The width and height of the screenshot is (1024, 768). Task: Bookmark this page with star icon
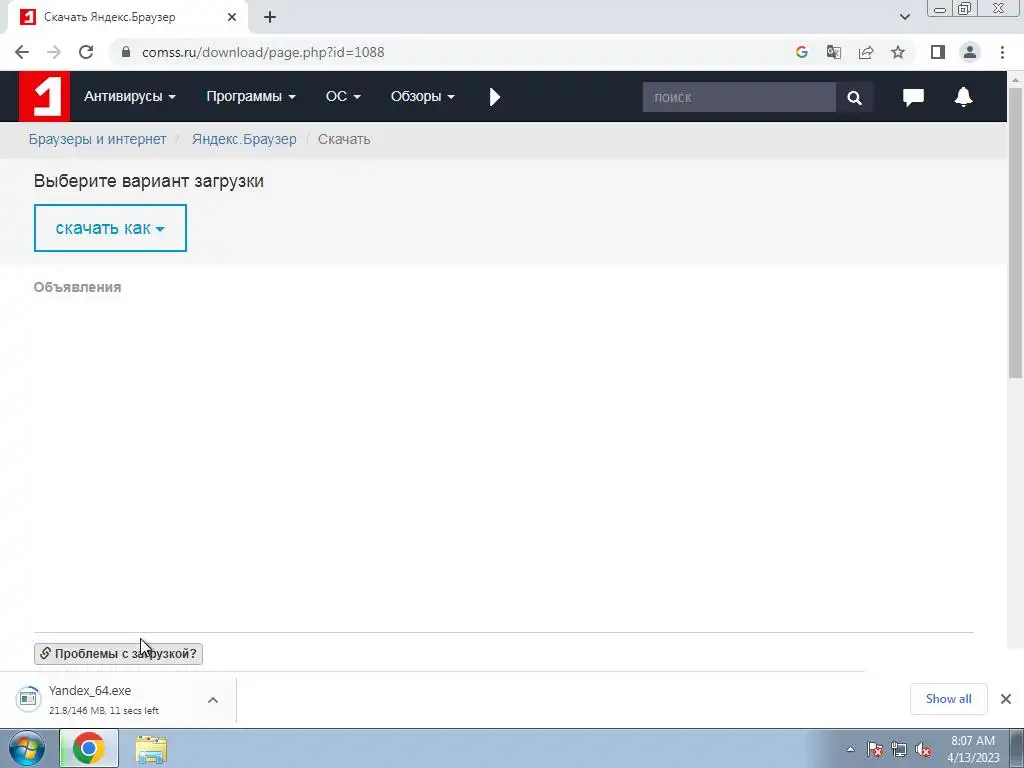coord(898,52)
